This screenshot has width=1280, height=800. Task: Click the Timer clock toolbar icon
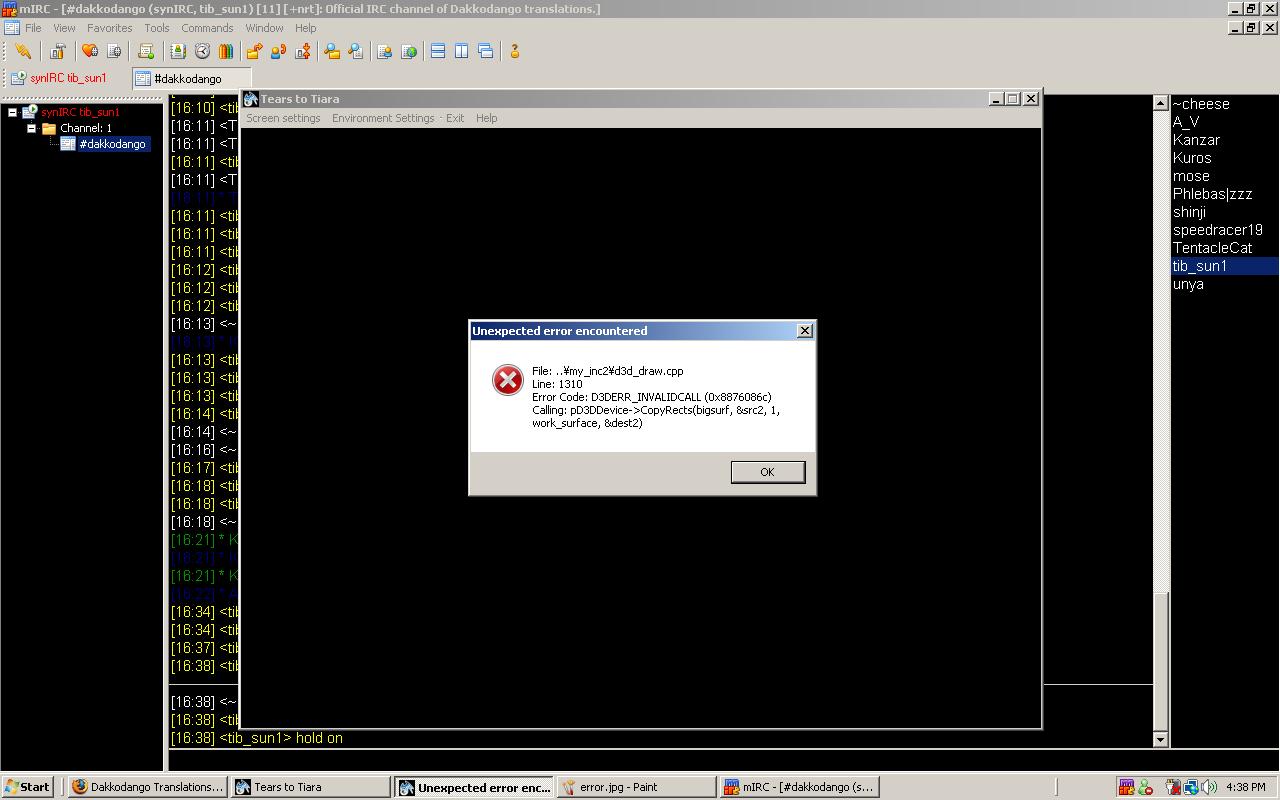(x=202, y=51)
